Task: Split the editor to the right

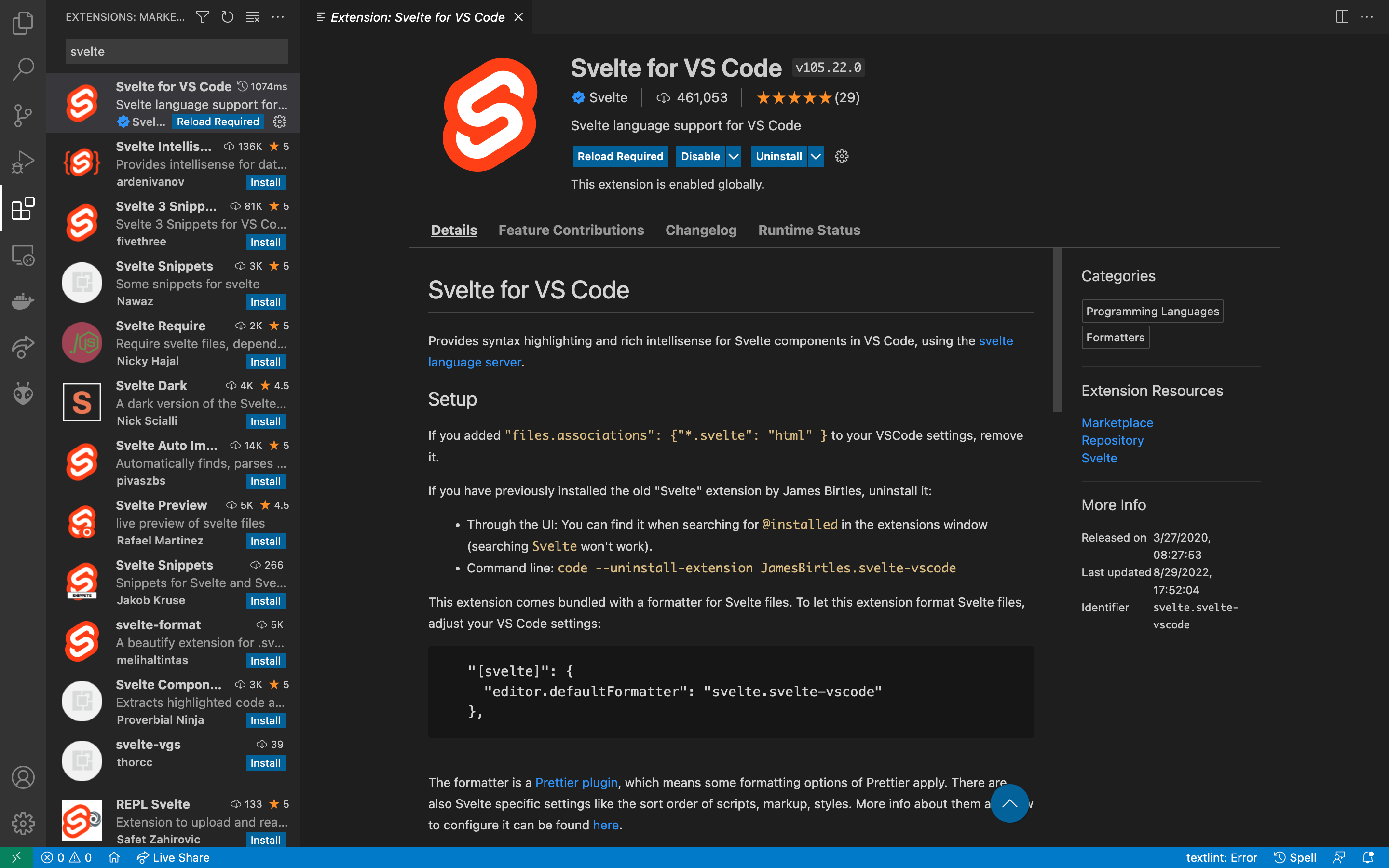Action: pyautogui.click(x=1342, y=17)
